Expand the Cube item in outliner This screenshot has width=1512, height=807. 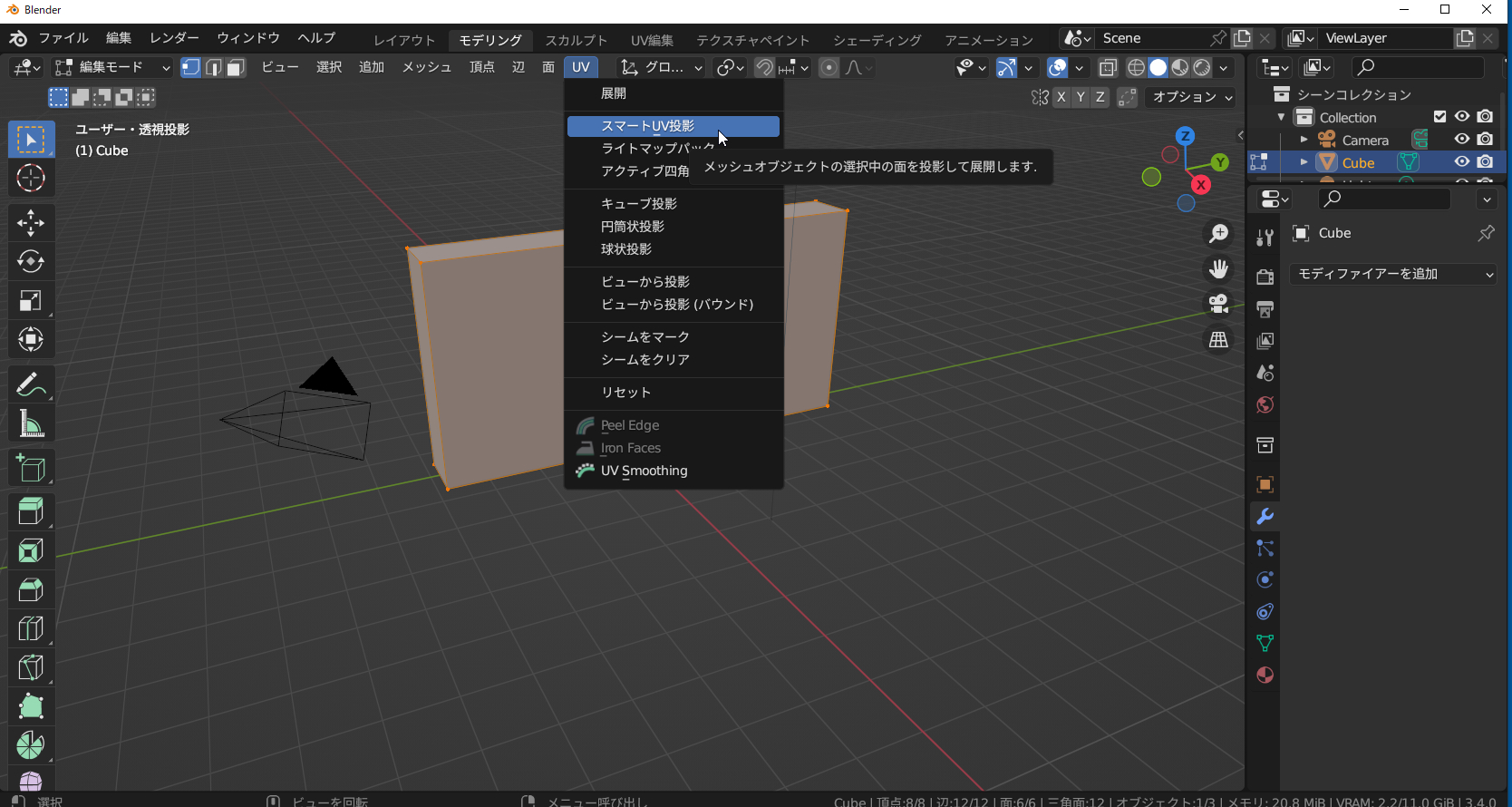point(1304,162)
